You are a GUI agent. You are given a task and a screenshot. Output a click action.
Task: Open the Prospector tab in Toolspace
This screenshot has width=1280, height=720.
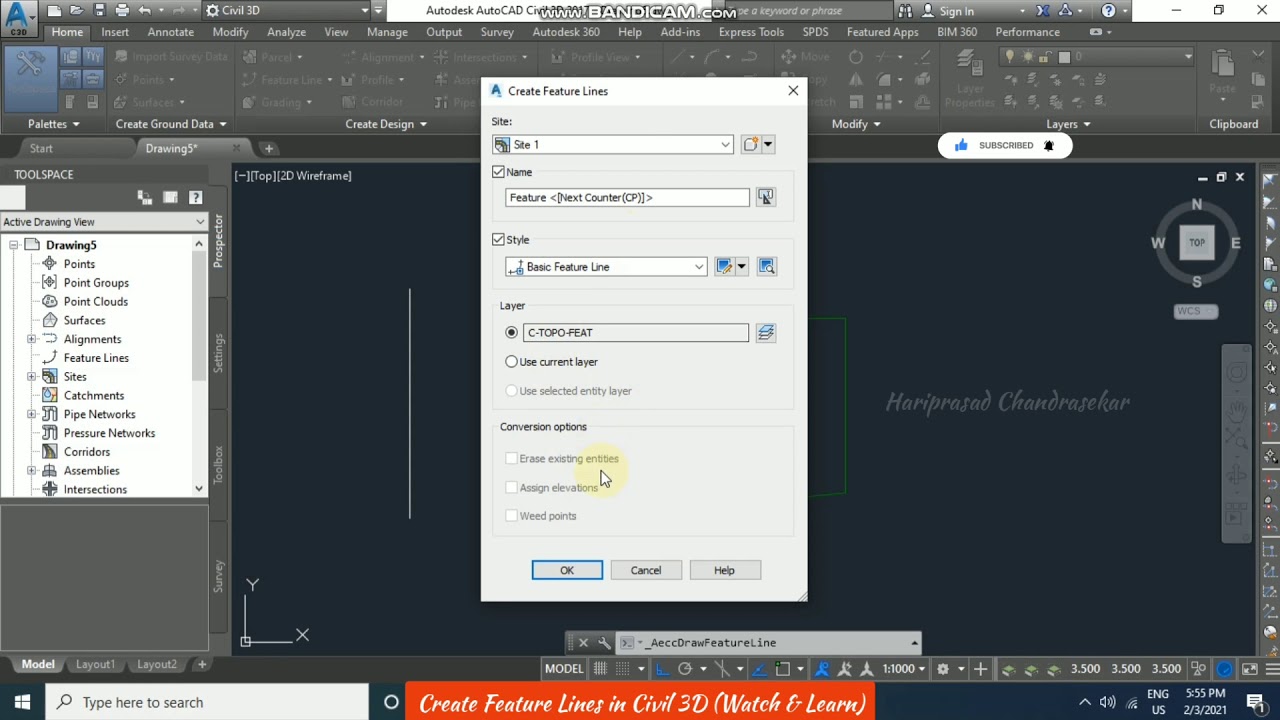click(218, 240)
